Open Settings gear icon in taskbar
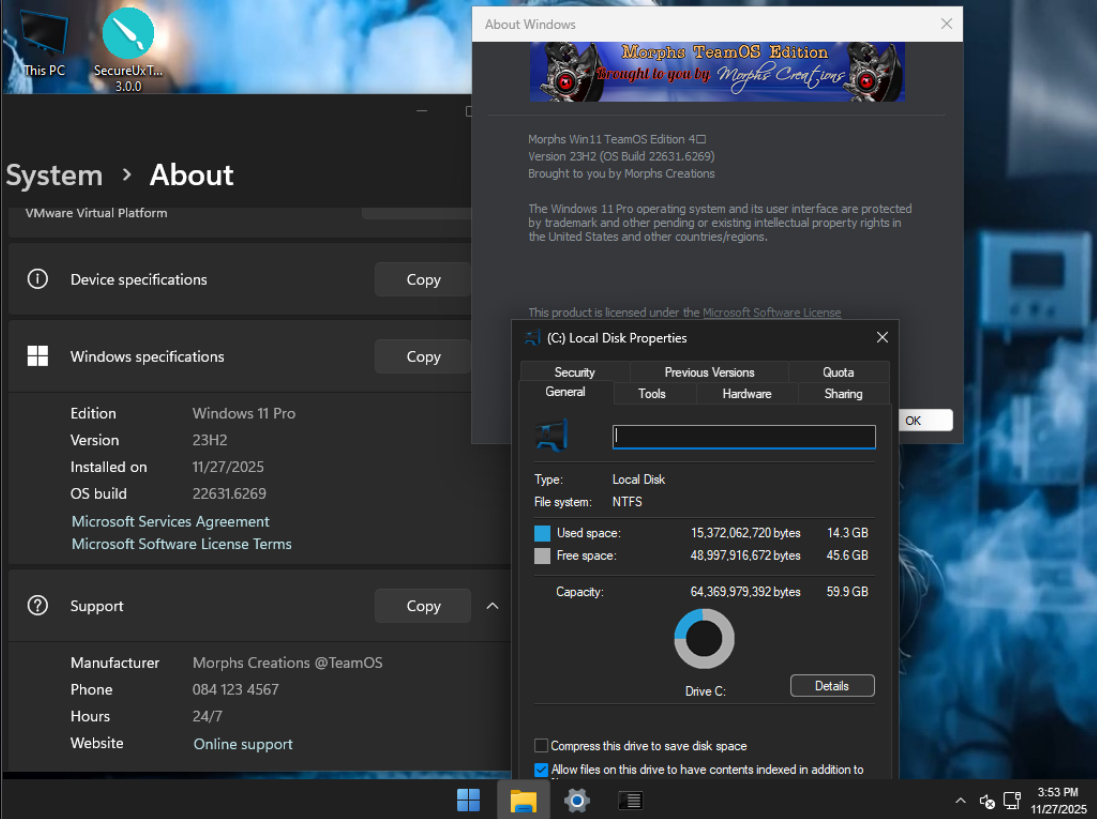Viewport: 1097px width, 819px height. pos(577,799)
